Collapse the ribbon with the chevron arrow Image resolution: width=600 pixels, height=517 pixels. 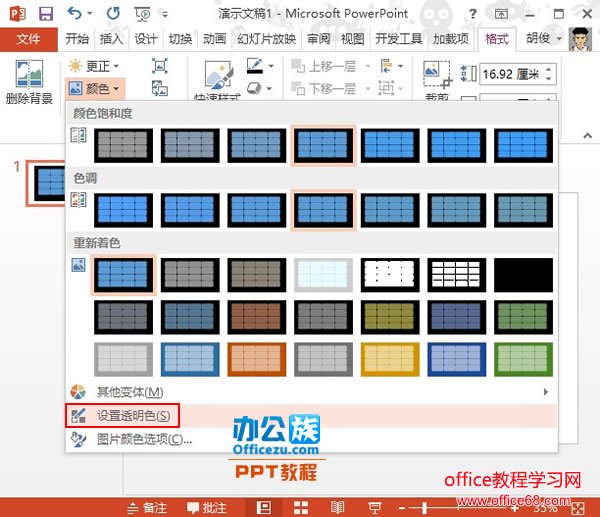tap(587, 135)
